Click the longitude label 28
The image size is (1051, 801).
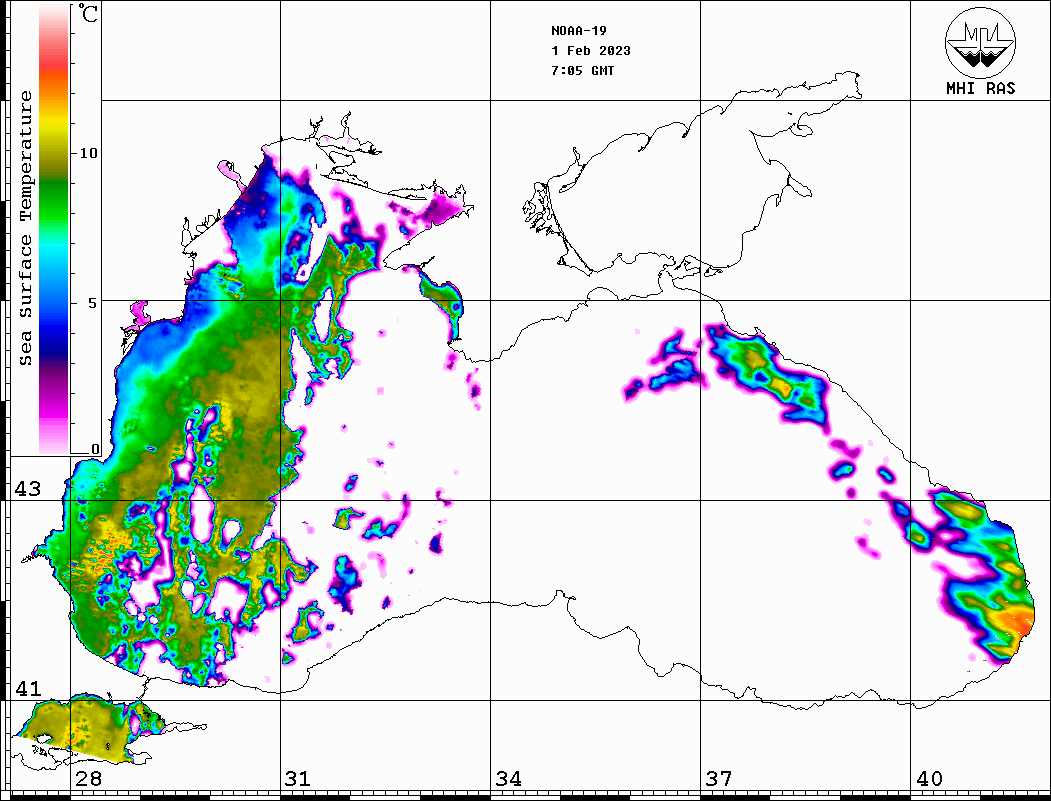[x=88, y=779]
